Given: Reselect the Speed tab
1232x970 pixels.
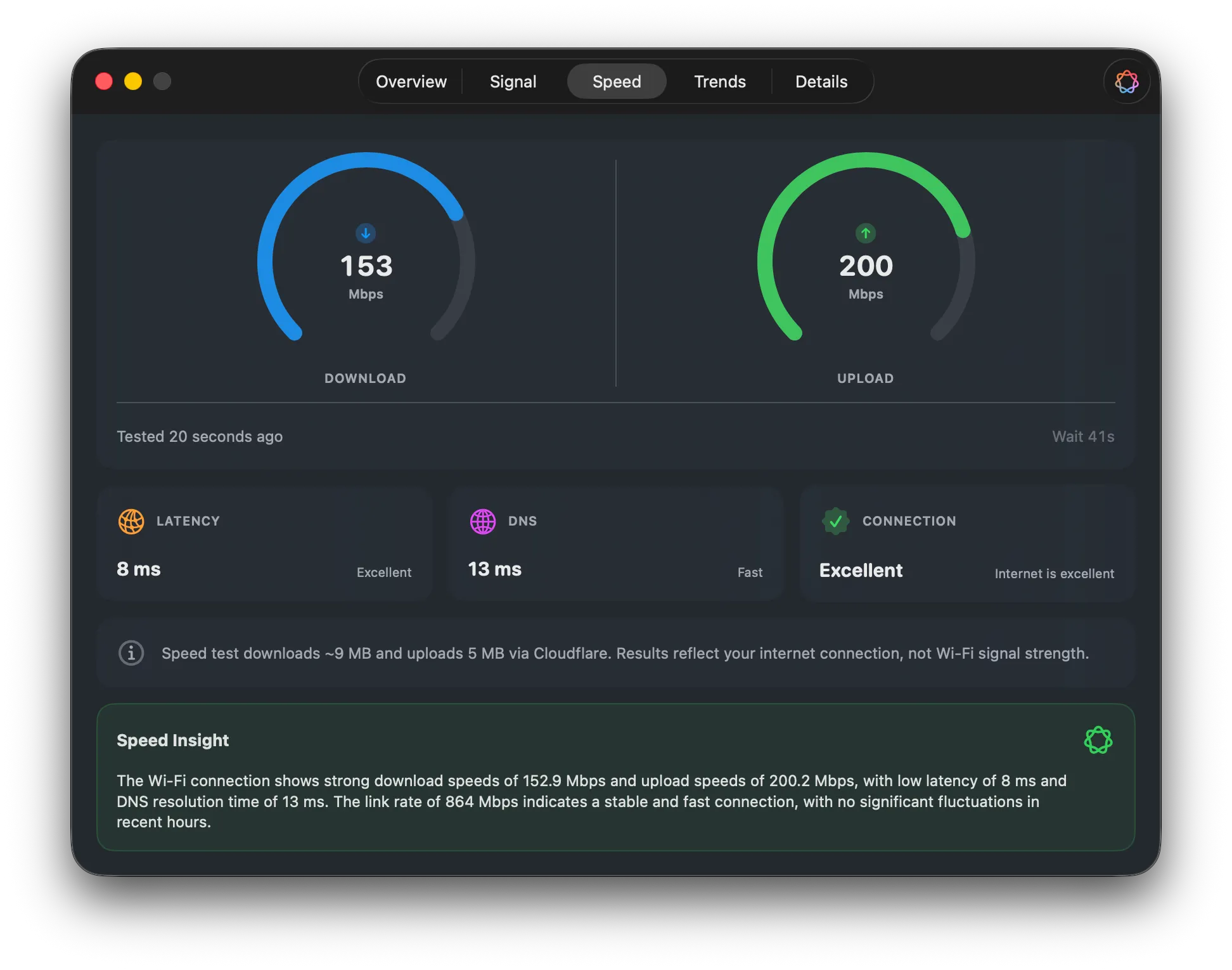Looking at the screenshot, I should point(616,81).
